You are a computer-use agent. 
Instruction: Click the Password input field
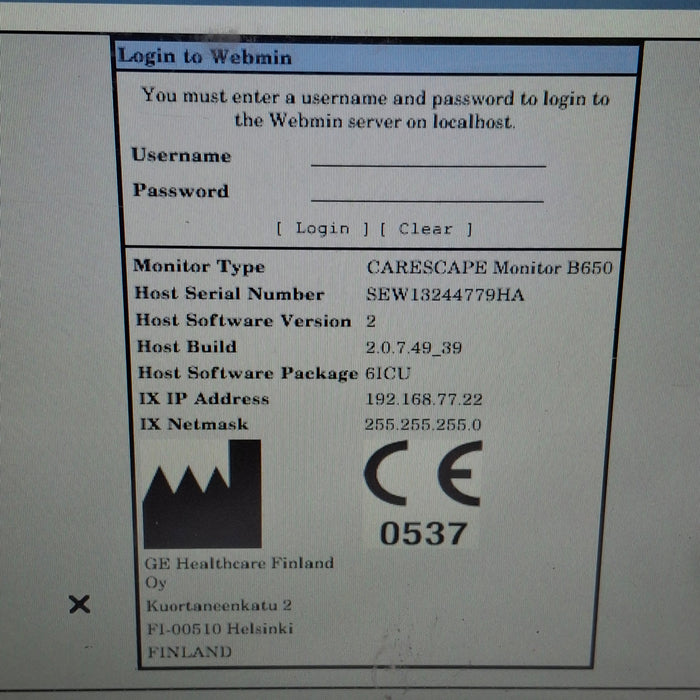click(427, 192)
